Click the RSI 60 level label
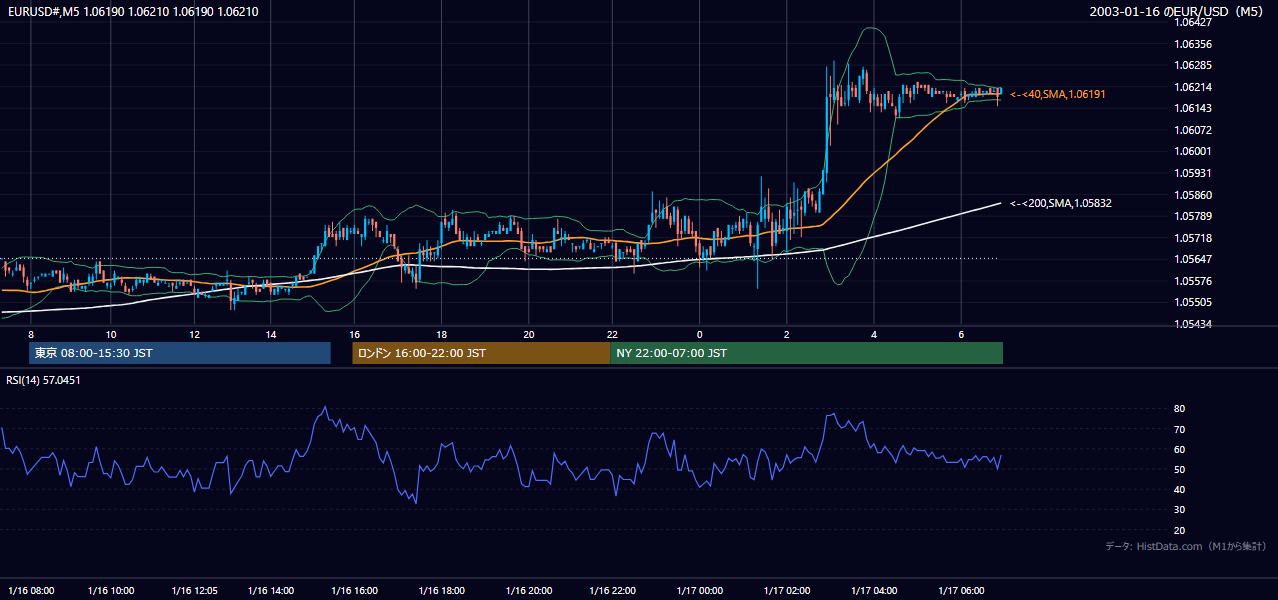This screenshot has height=600, width=1278. coord(1180,449)
